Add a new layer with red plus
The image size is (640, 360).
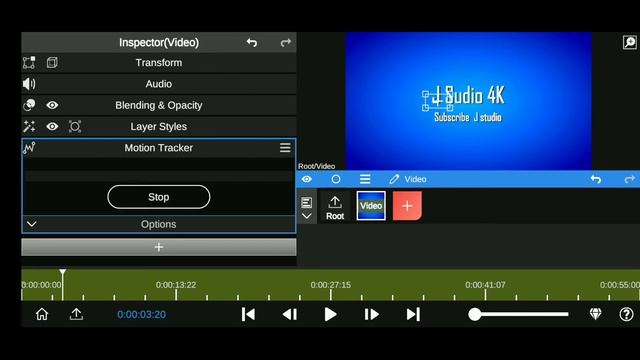[x=407, y=206]
